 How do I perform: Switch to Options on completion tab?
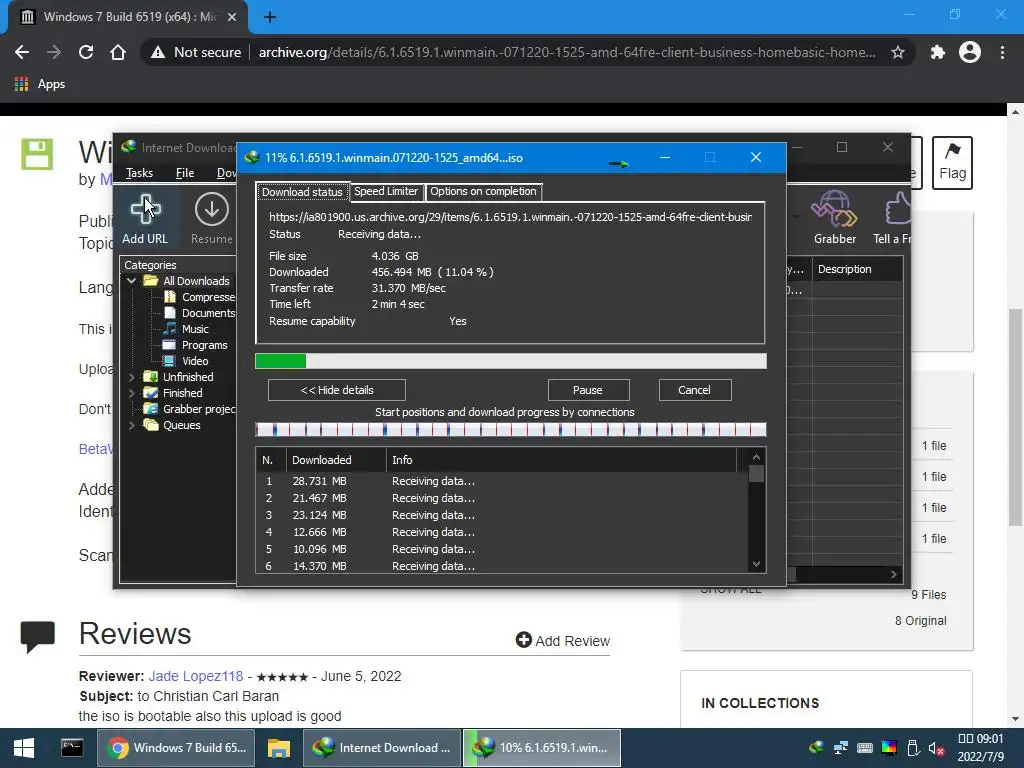[483, 191]
